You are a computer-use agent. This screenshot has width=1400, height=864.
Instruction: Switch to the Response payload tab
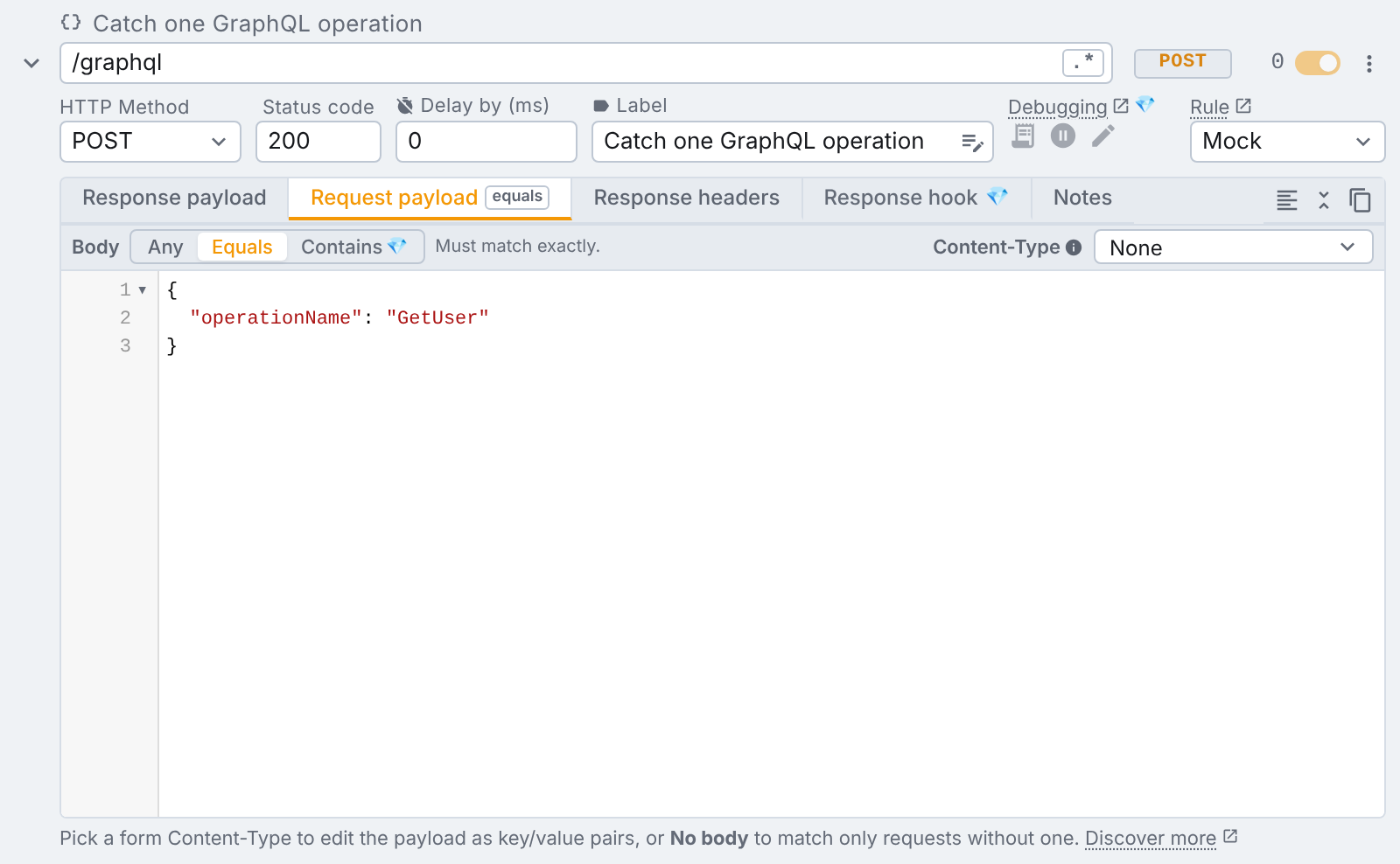[x=174, y=199]
